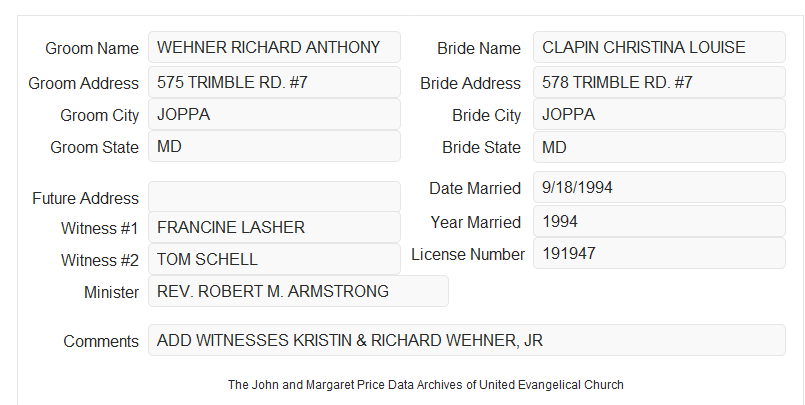
Task: Select the empty Future Address field
Action: 274,197
